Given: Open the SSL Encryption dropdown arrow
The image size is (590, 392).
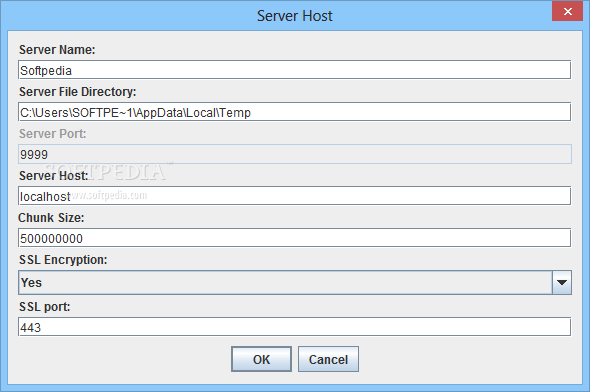Looking at the screenshot, I should pos(562,283).
